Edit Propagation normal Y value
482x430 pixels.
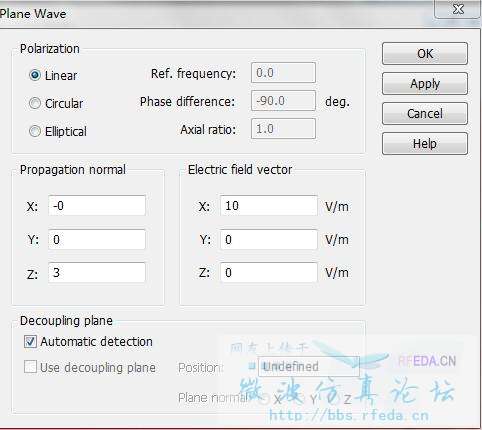[97, 239]
